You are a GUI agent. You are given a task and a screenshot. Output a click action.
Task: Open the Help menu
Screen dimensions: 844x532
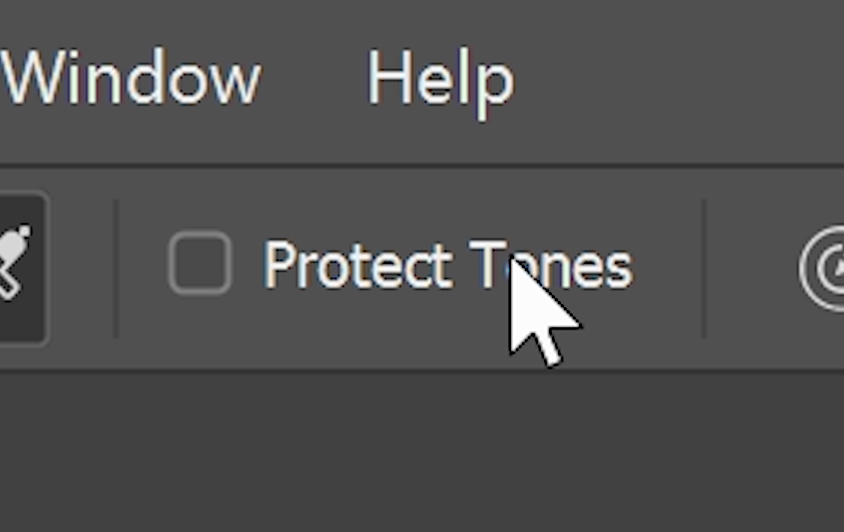coord(440,80)
